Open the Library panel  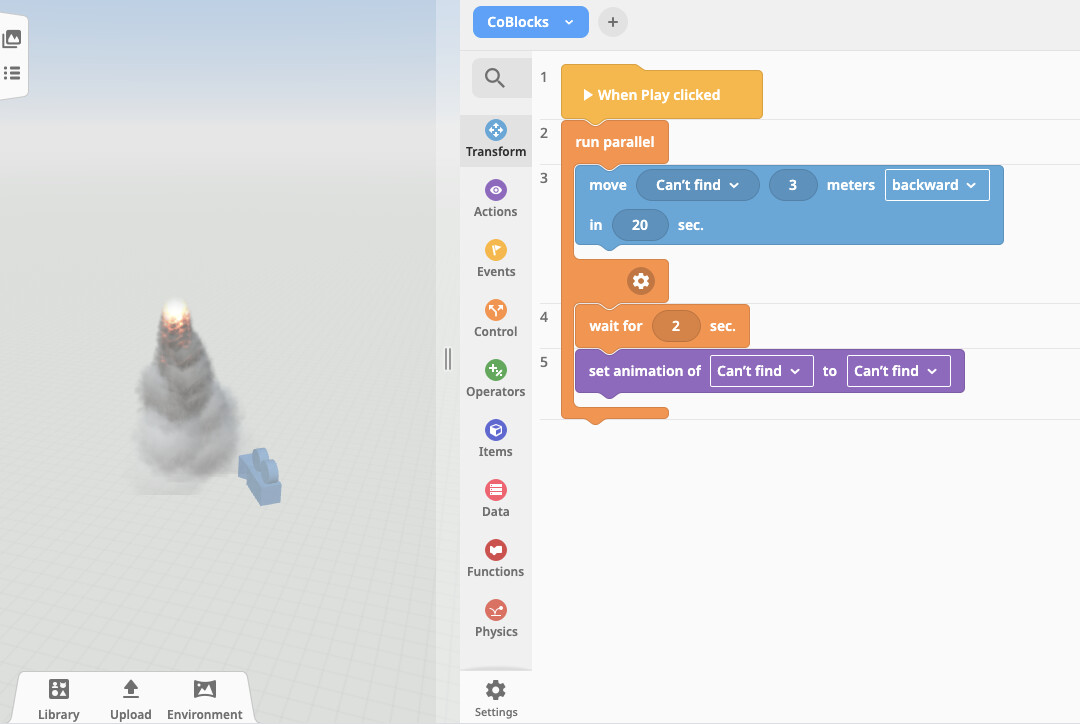[59, 699]
